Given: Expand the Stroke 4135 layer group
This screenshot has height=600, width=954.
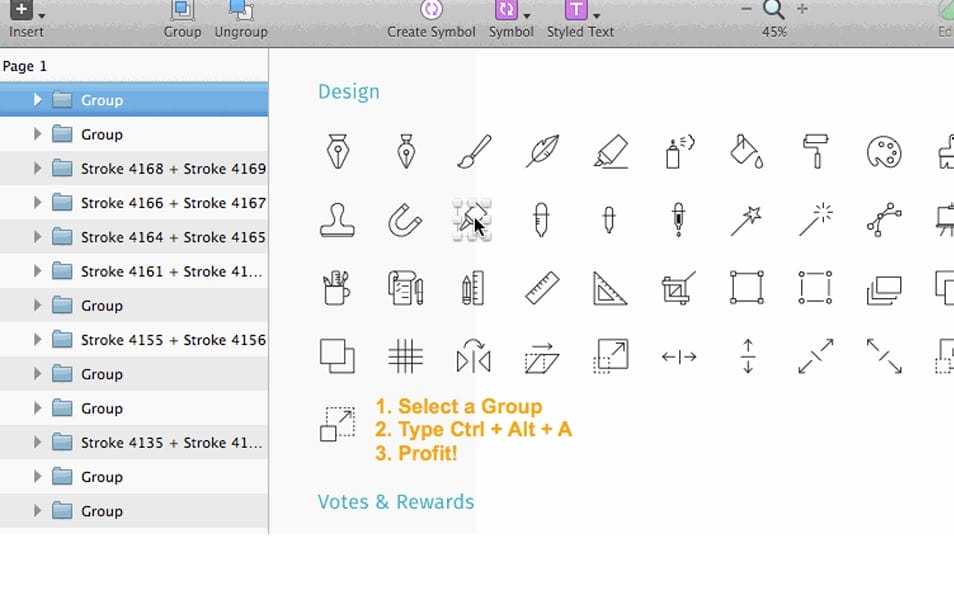Looking at the screenshot, I should [38, 442].
